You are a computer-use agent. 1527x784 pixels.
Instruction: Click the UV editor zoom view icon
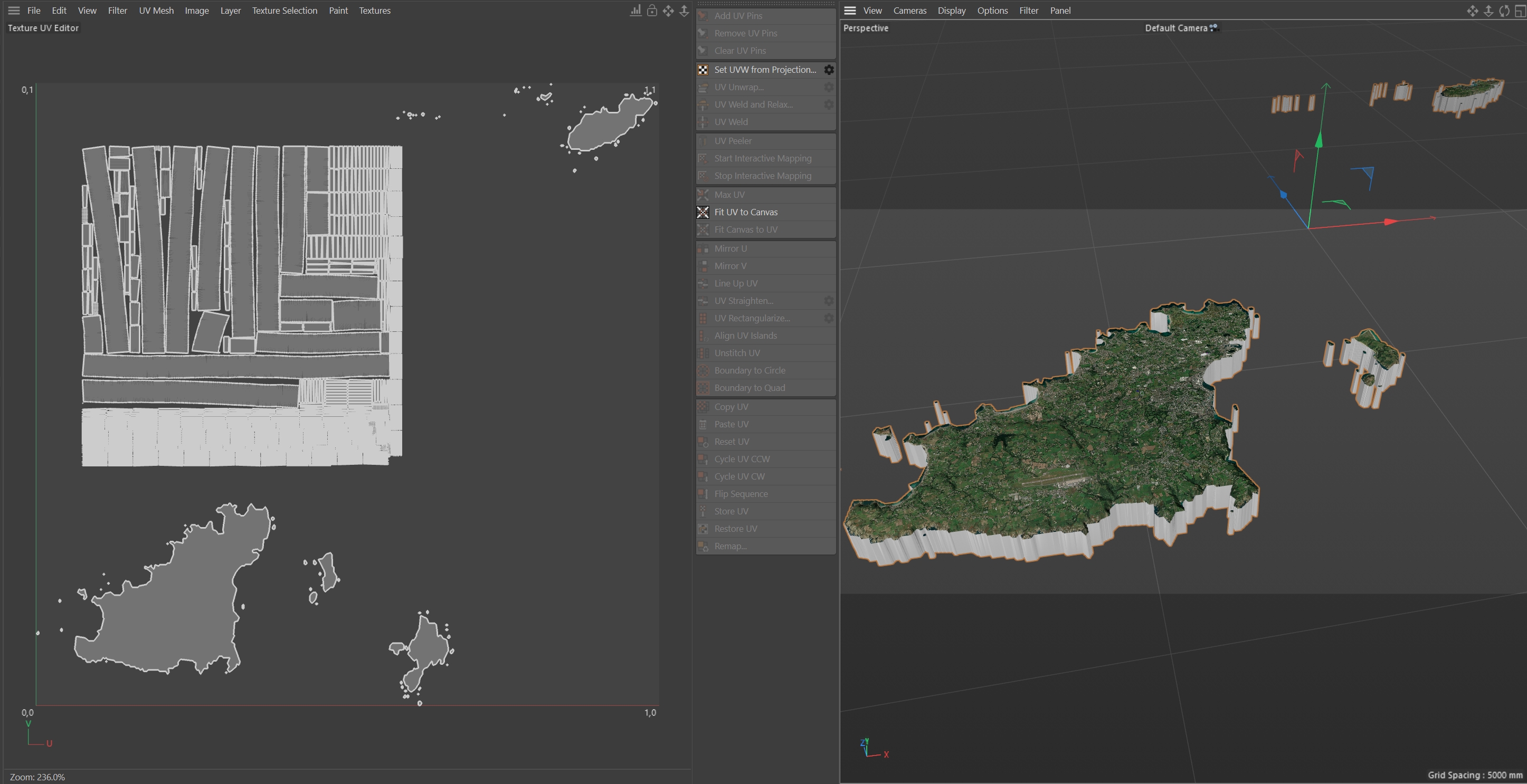point(684,11)
